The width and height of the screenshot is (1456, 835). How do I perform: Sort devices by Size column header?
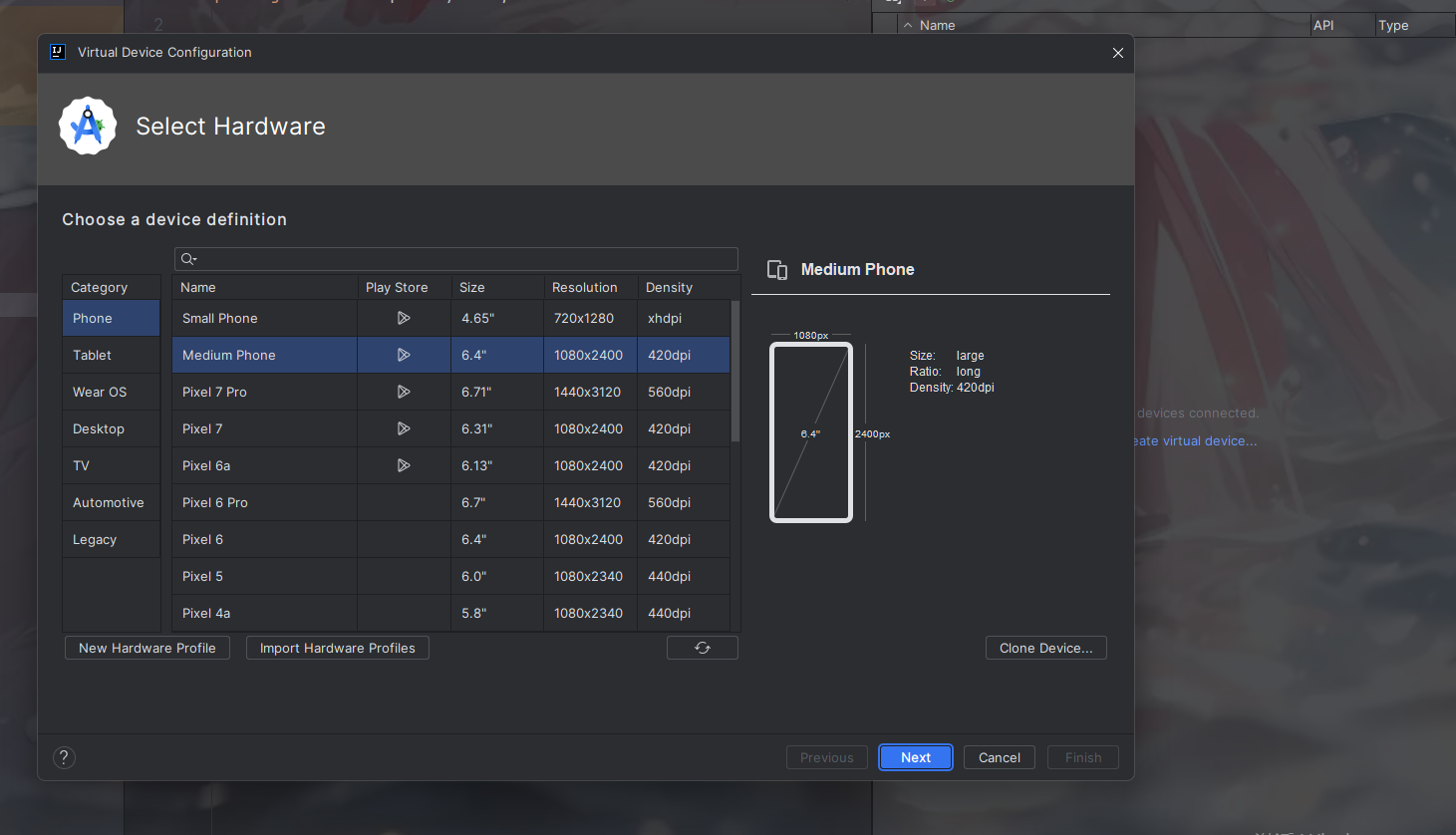point(497,287)
